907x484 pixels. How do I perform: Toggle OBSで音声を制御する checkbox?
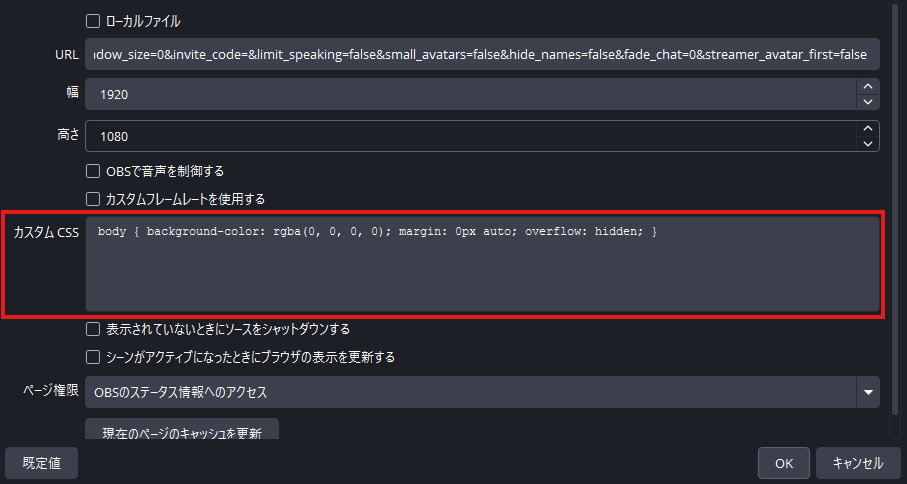click(93, 171)
